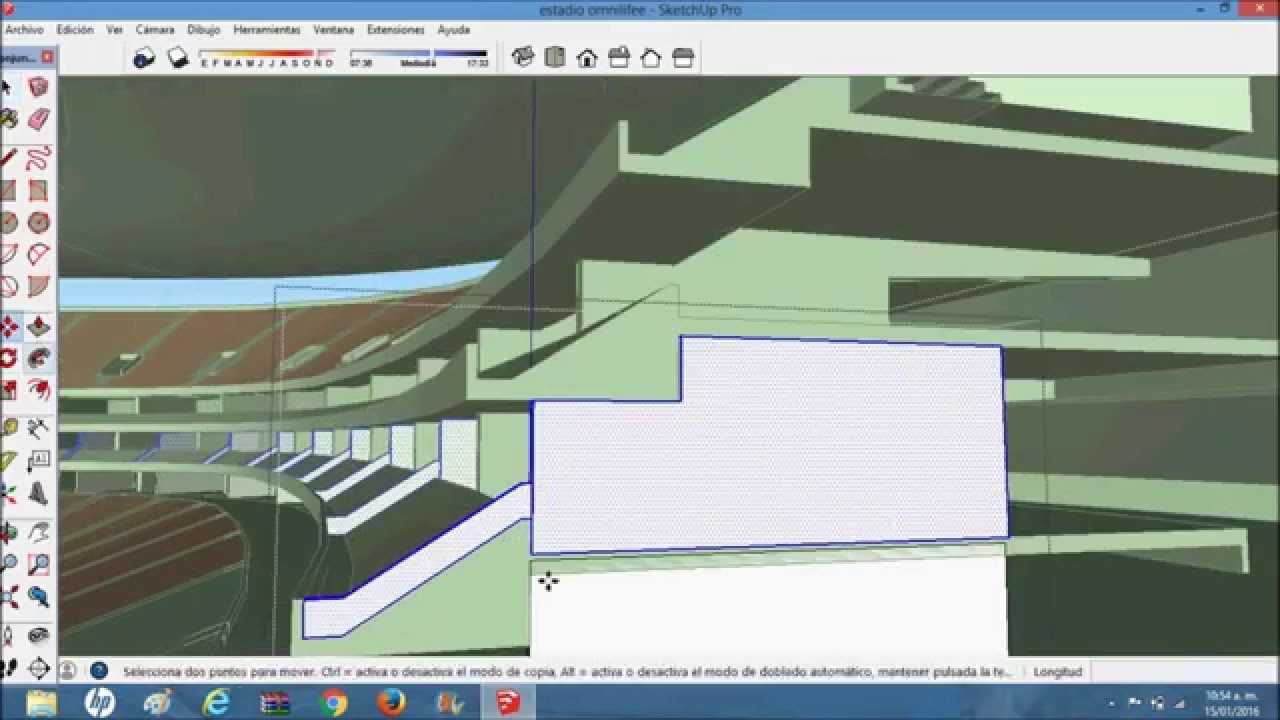
Task: Switch to Front view house icon
Action: [x=587, y=58]
